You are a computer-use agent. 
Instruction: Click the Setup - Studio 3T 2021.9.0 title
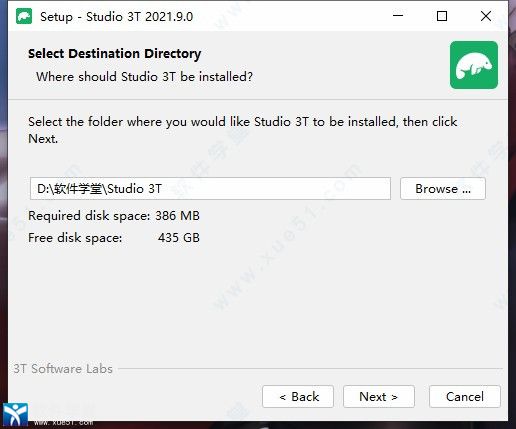[x=117, y=17]
